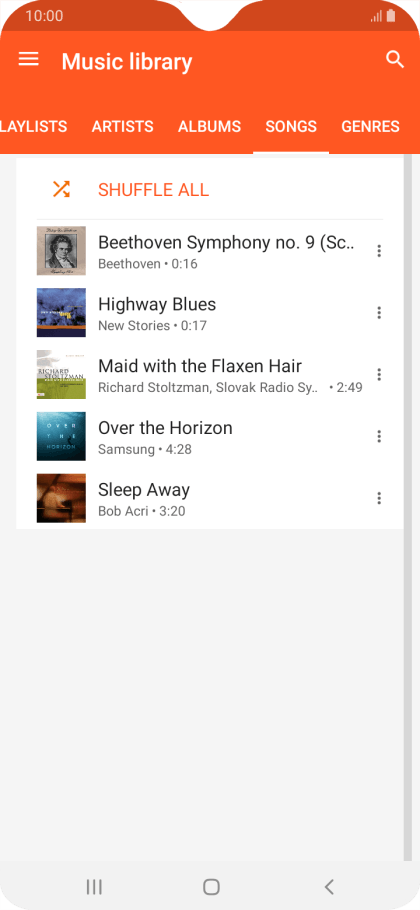Tap the Over the Horizon album cover
This screenshot has height=910, width=420.
coord(61,436)
